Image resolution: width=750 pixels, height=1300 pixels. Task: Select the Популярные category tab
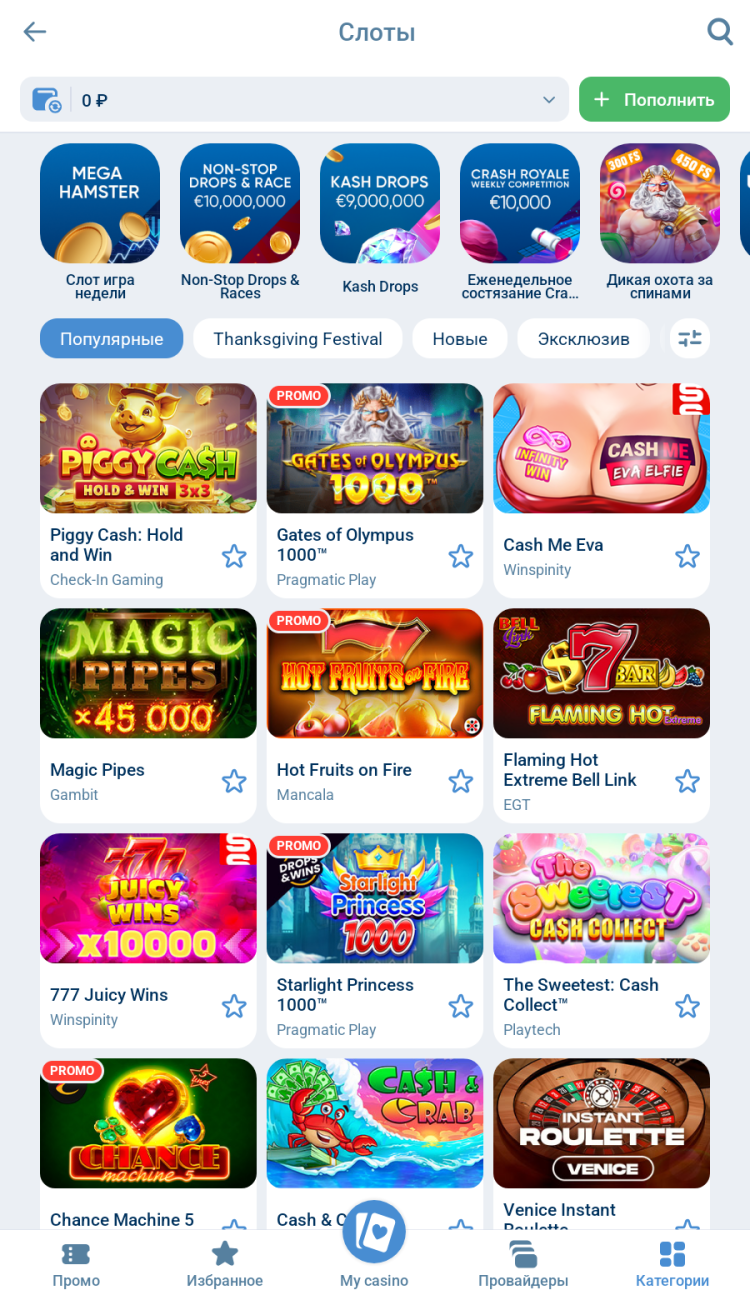click(112, 338)
